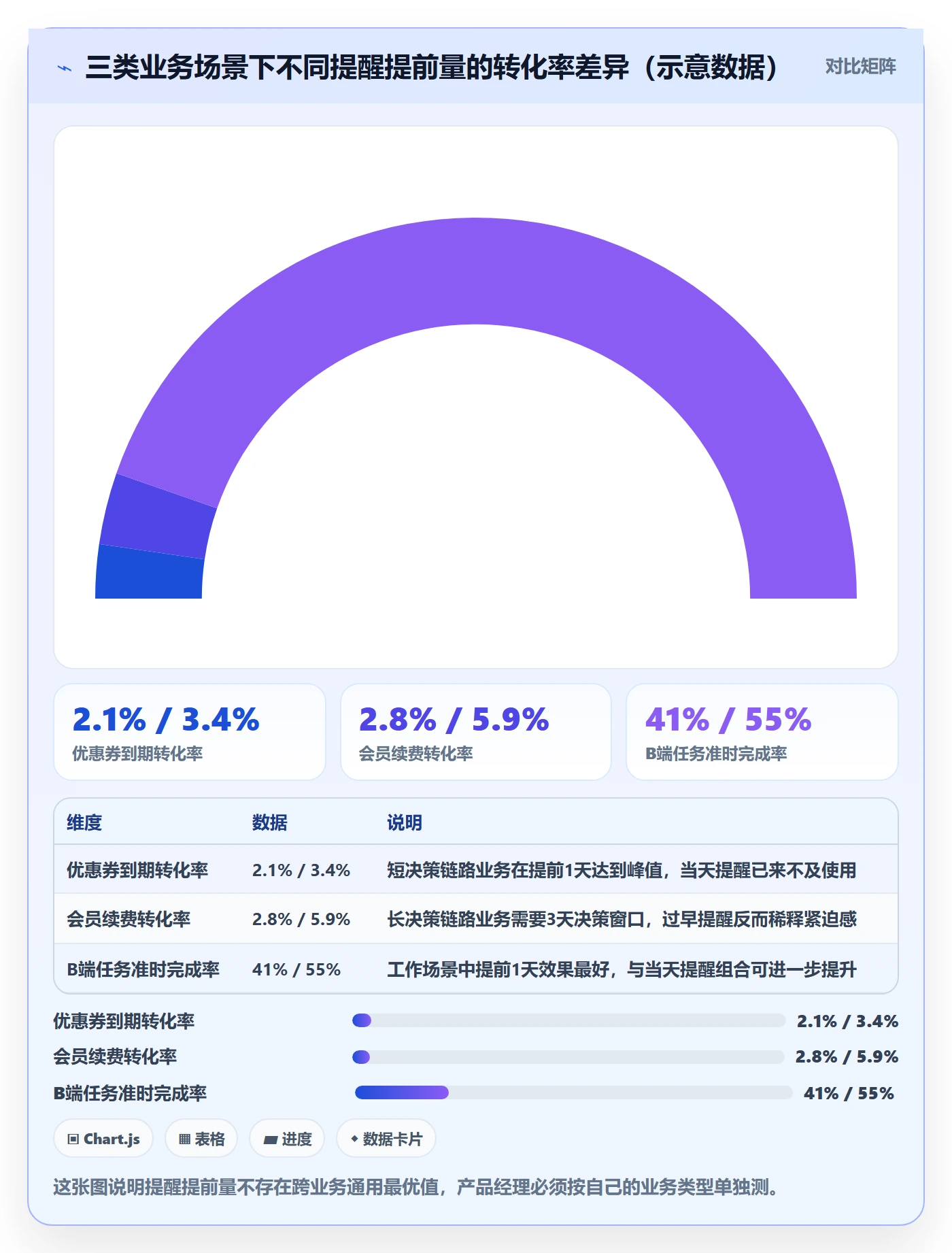The image size is (952, 1253).
Task: Click the 进度 tag chip
Action: coord(287,1139)
